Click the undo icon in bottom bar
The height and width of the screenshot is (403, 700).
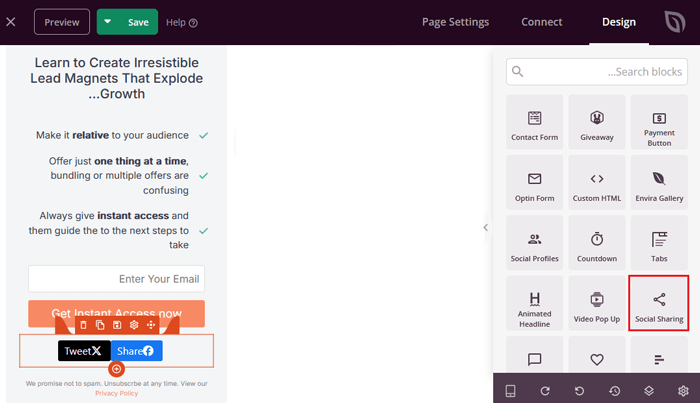pos(579,389)
